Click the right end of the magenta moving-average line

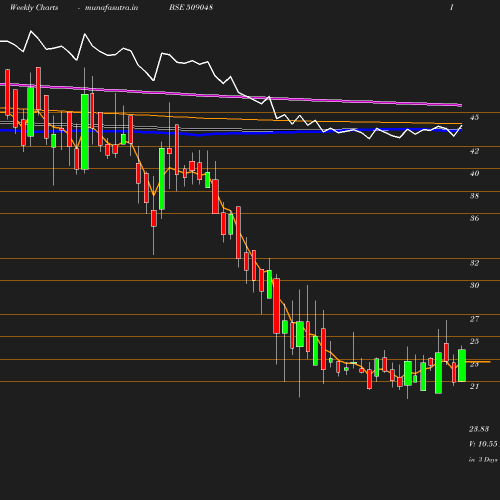point(461,105)
